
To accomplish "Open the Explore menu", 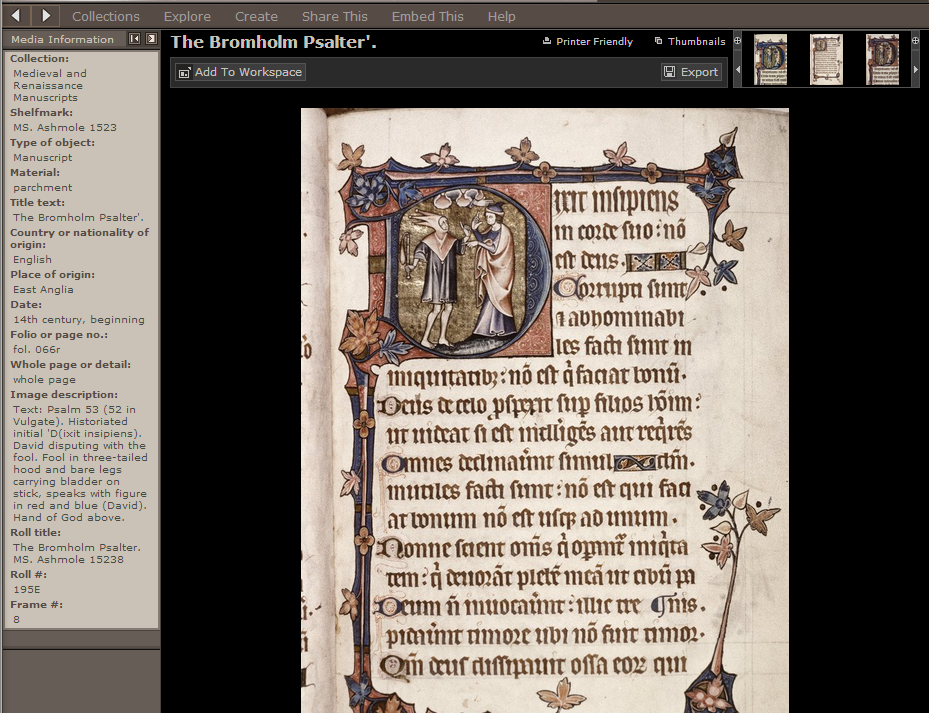I will [187, 16].
